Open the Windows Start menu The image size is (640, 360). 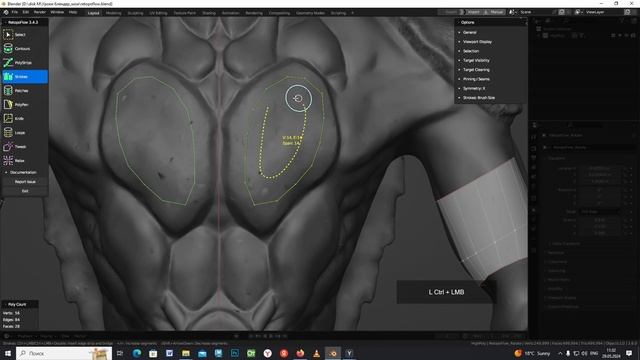[7, 353]
